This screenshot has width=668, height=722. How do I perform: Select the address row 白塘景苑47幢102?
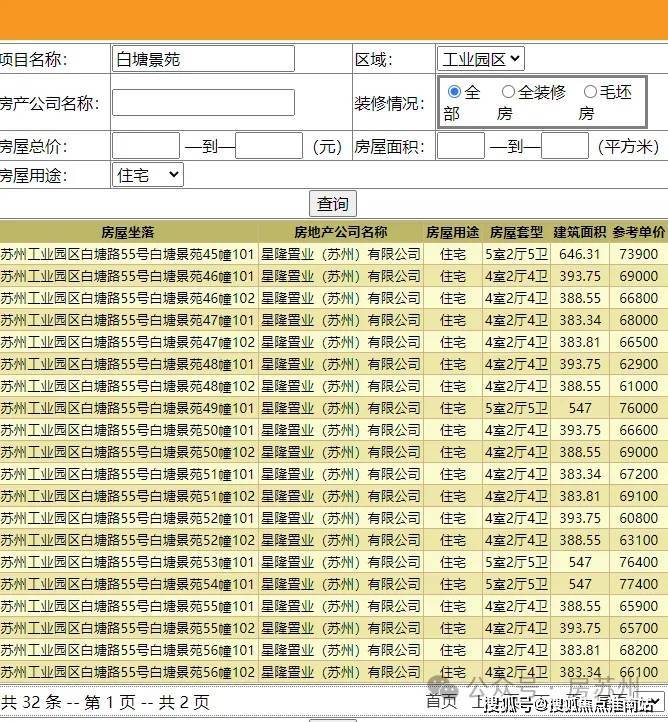128,342
